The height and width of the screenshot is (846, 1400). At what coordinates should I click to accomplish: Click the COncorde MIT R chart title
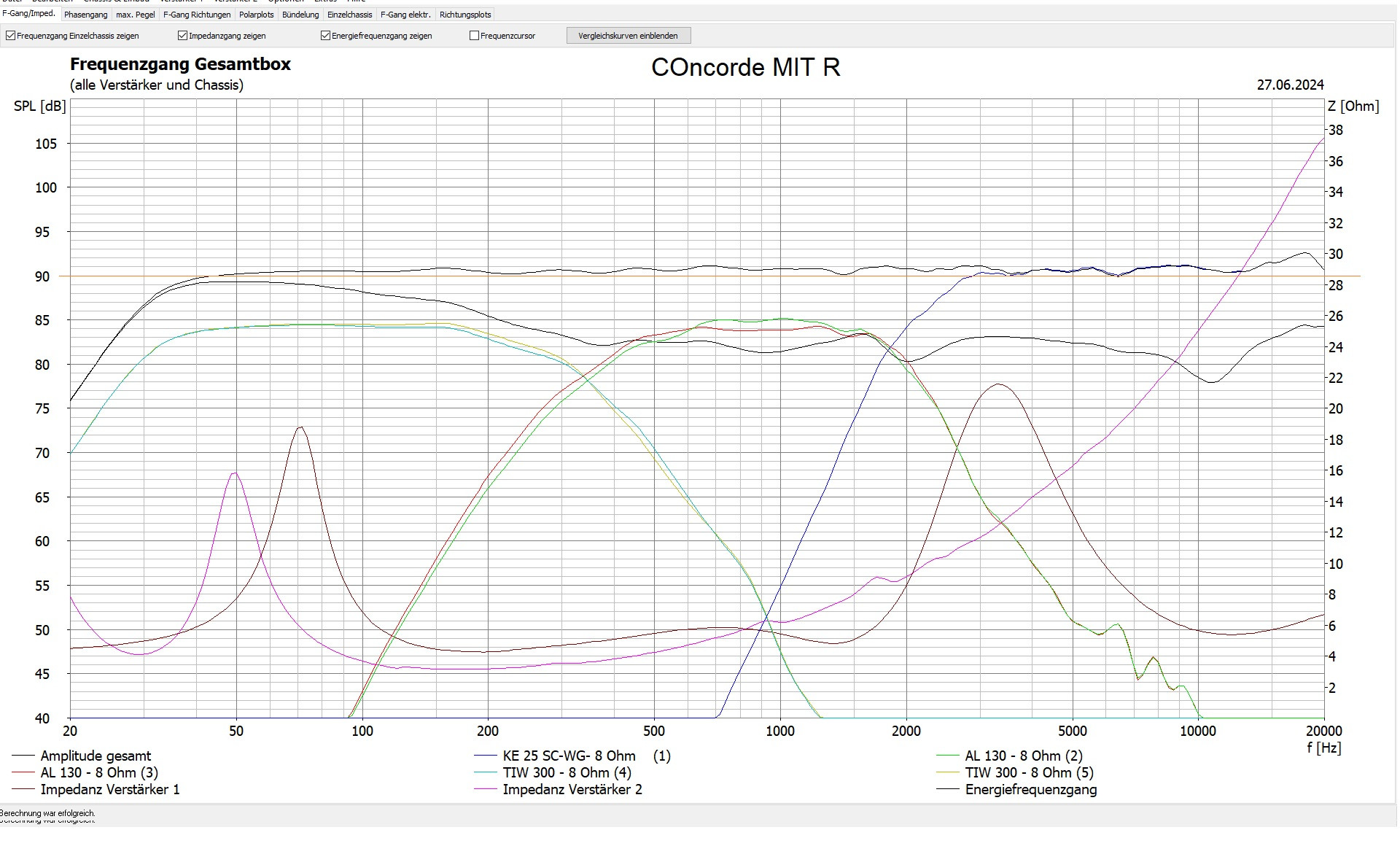click(x=745, y=68)
